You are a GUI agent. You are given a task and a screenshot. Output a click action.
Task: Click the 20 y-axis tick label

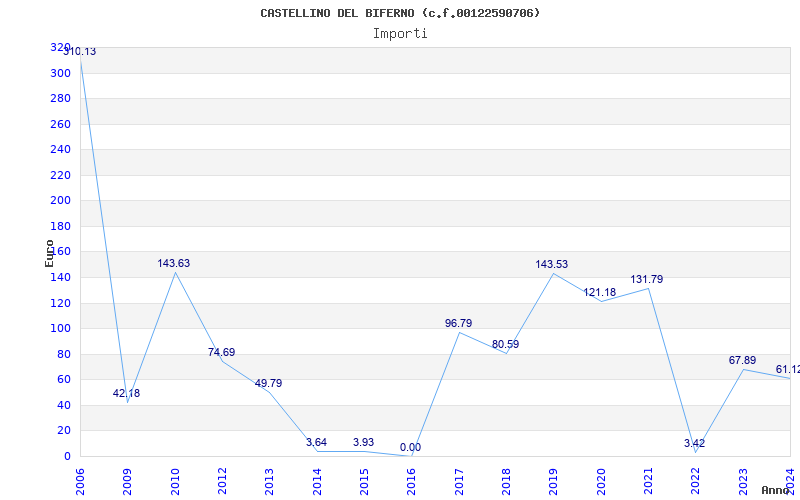click(63, 431)
